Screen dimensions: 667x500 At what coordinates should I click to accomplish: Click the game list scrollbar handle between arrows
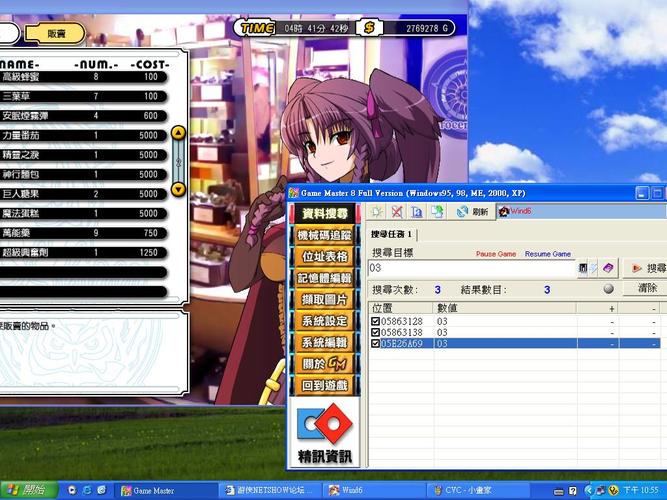pos(179,161)
